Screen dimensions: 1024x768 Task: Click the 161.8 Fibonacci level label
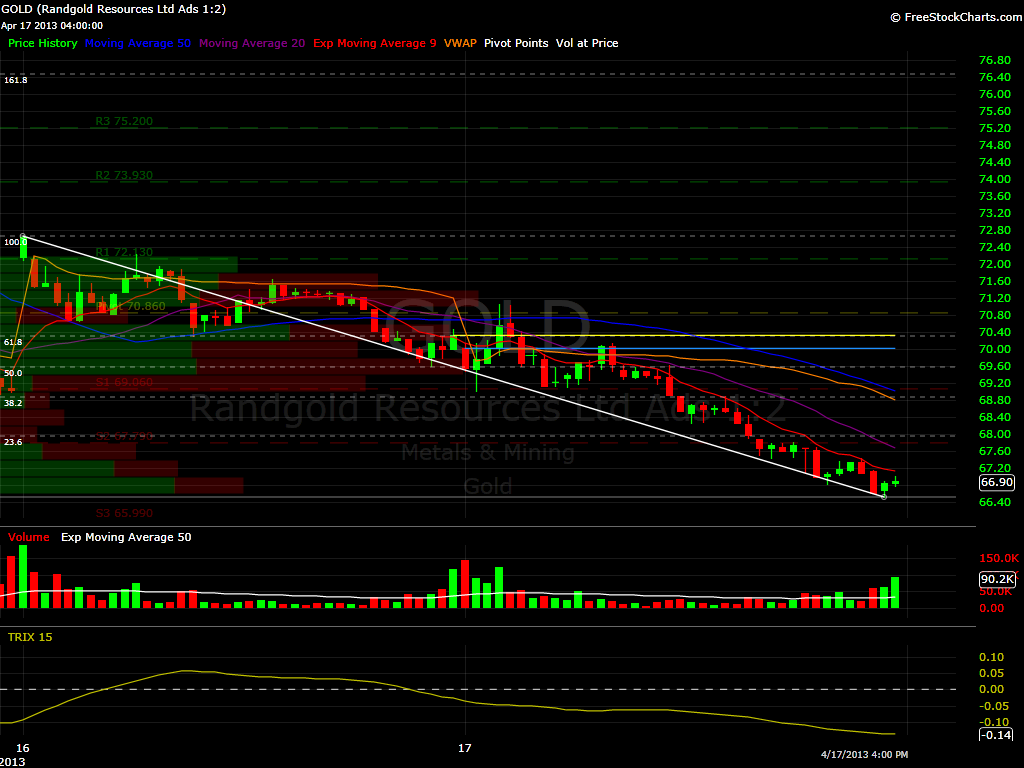[16, 80]
